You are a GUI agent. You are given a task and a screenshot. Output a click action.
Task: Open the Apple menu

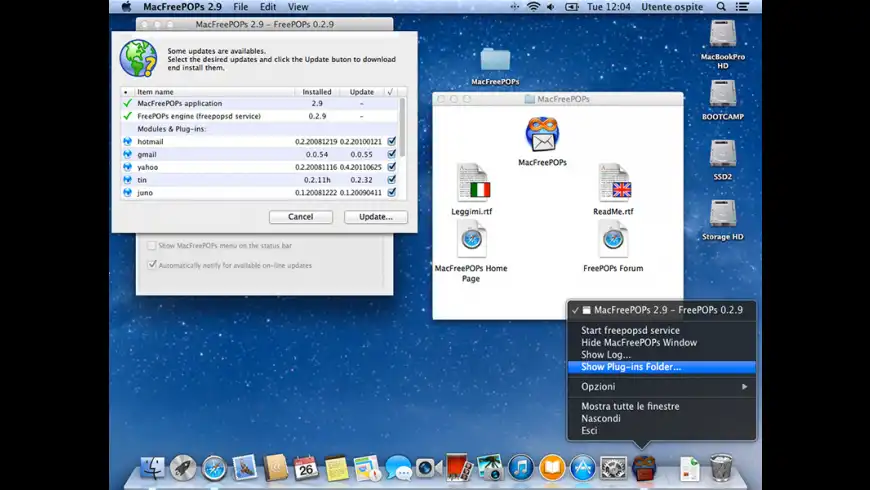tap(127, 7)
